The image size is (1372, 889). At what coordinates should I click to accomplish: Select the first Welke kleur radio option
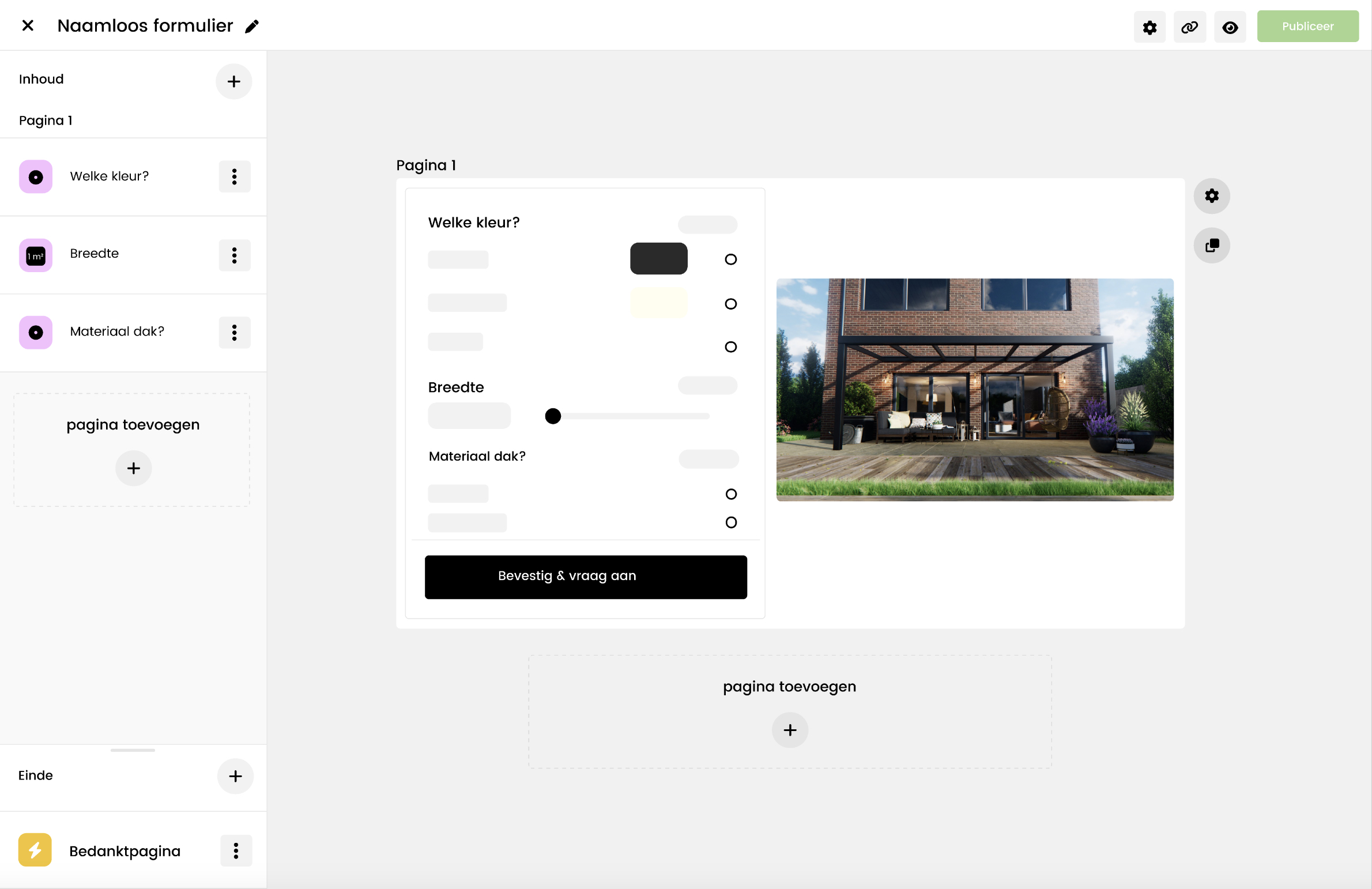730,259
